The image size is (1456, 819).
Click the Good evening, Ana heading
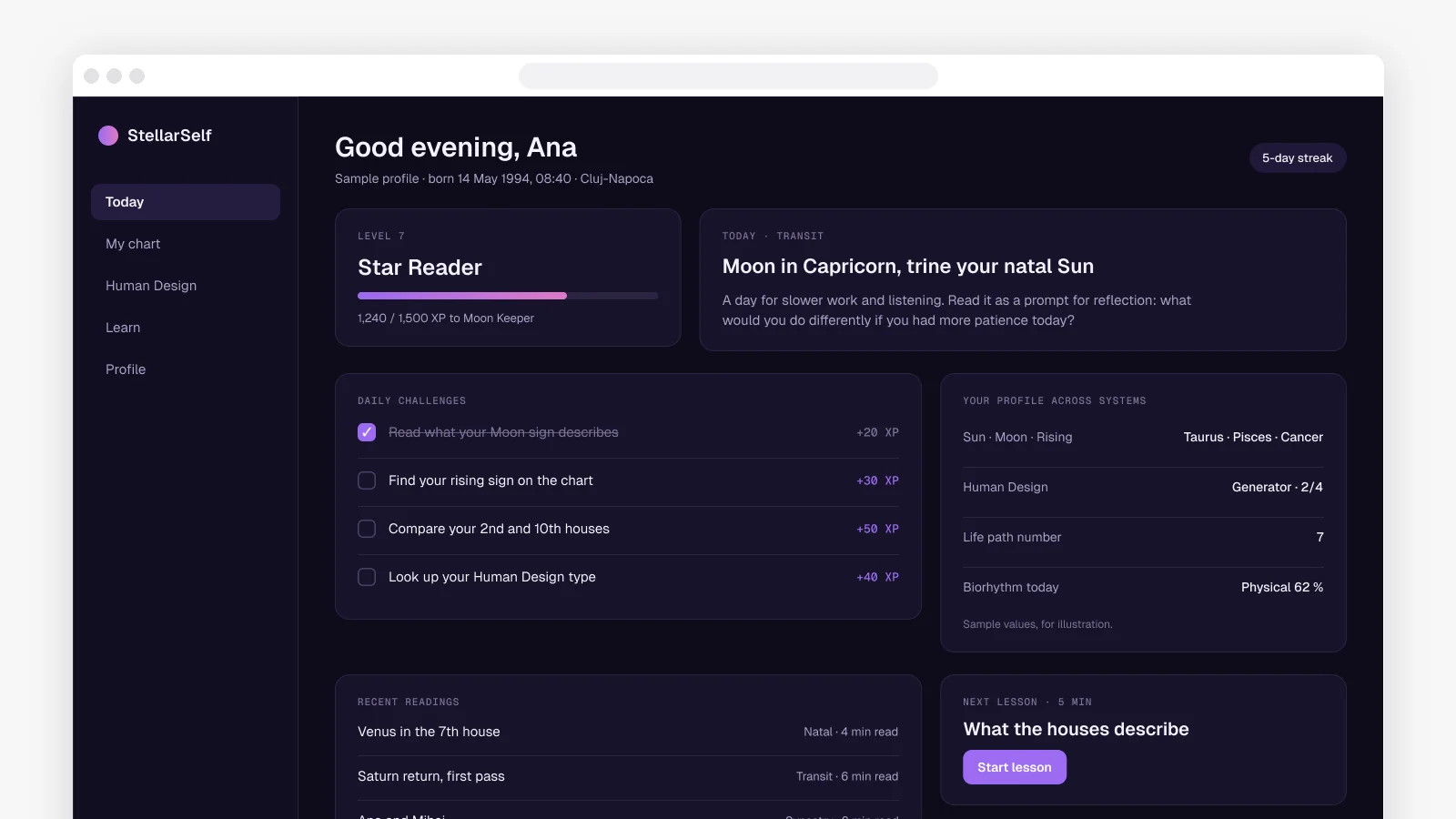(456, 147)
